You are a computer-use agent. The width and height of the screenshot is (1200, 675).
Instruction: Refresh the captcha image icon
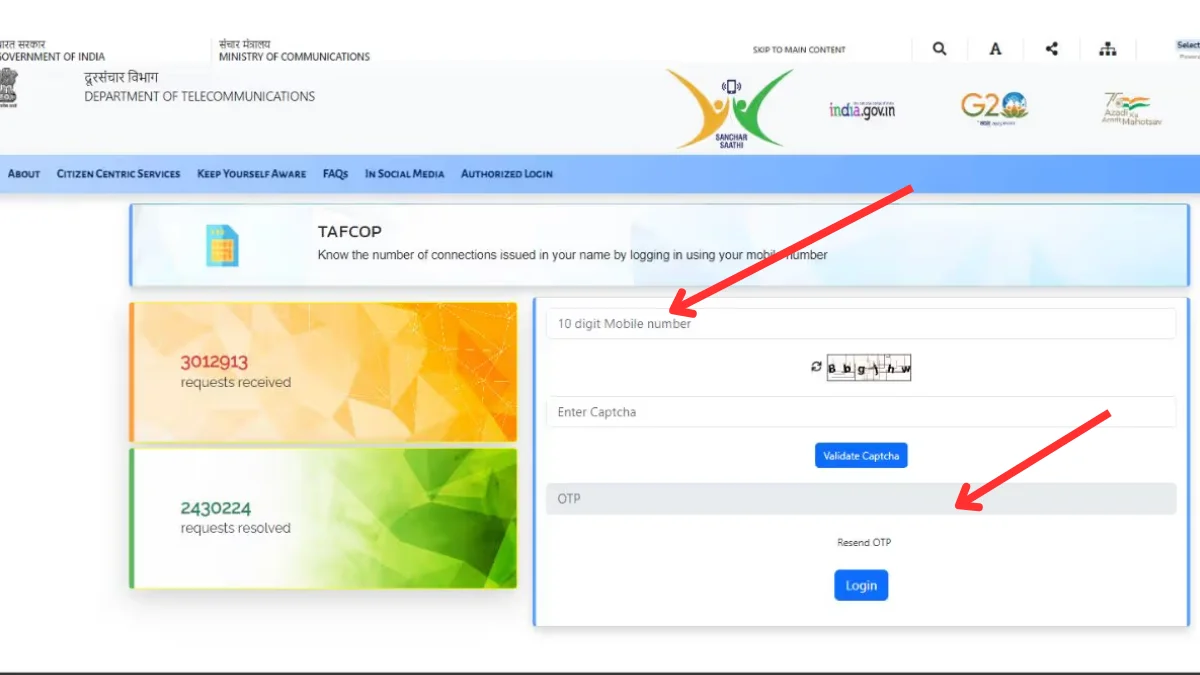(816, 367)
